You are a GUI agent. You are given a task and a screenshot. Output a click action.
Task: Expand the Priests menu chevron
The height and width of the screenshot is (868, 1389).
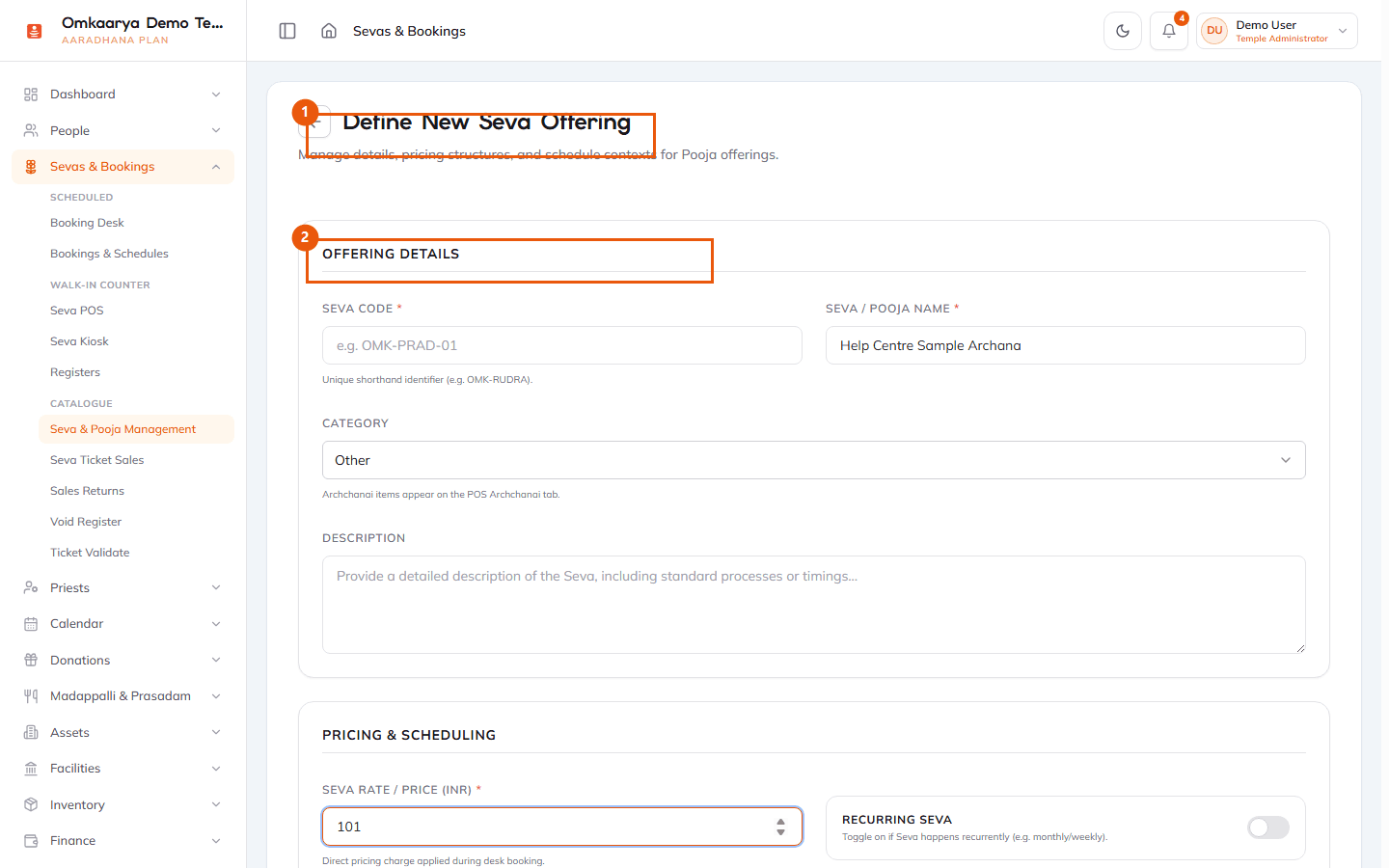[x=216, y=587]
